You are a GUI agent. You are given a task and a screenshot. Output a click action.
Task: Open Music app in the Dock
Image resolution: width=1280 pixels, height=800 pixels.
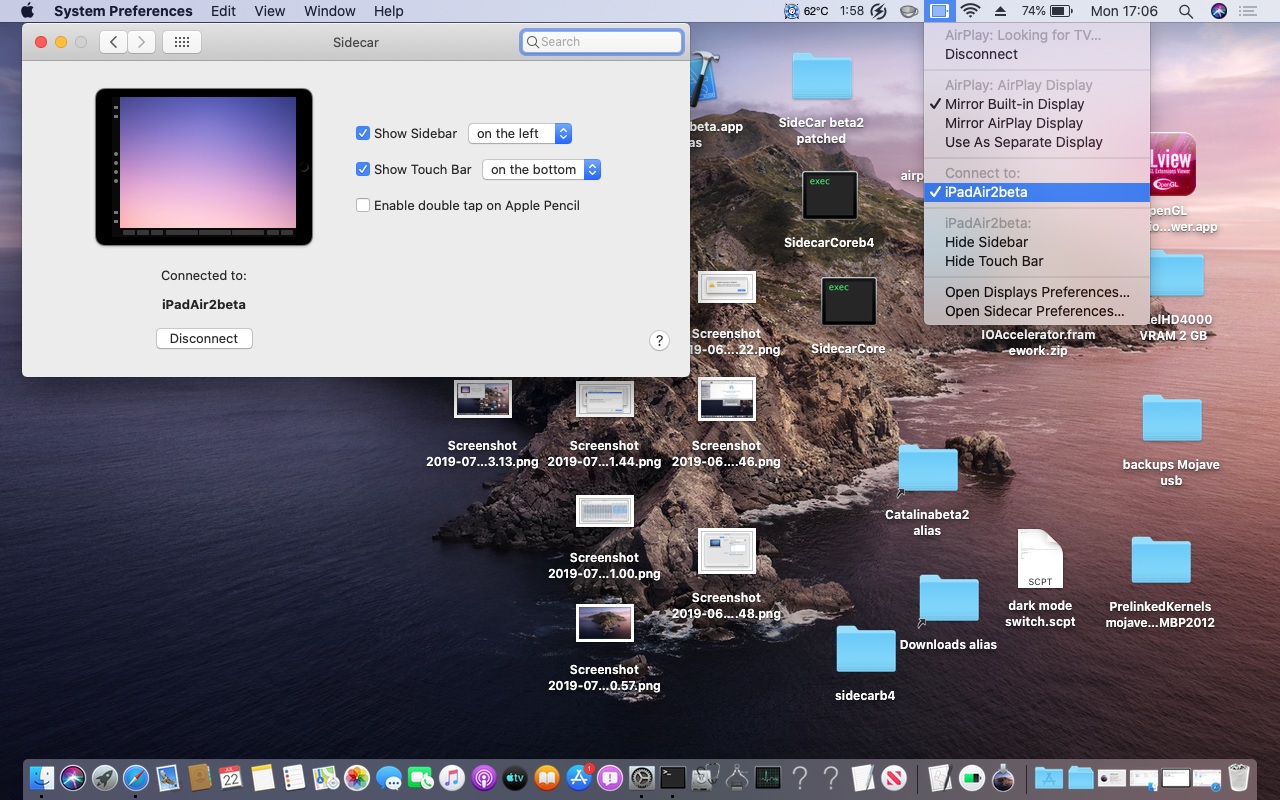click(452, 777)
